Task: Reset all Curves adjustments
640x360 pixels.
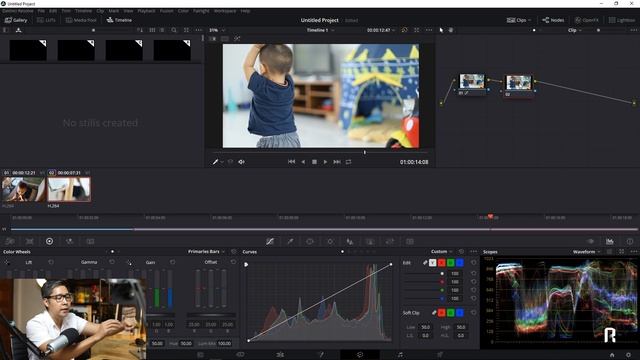Action: point(461,252)
